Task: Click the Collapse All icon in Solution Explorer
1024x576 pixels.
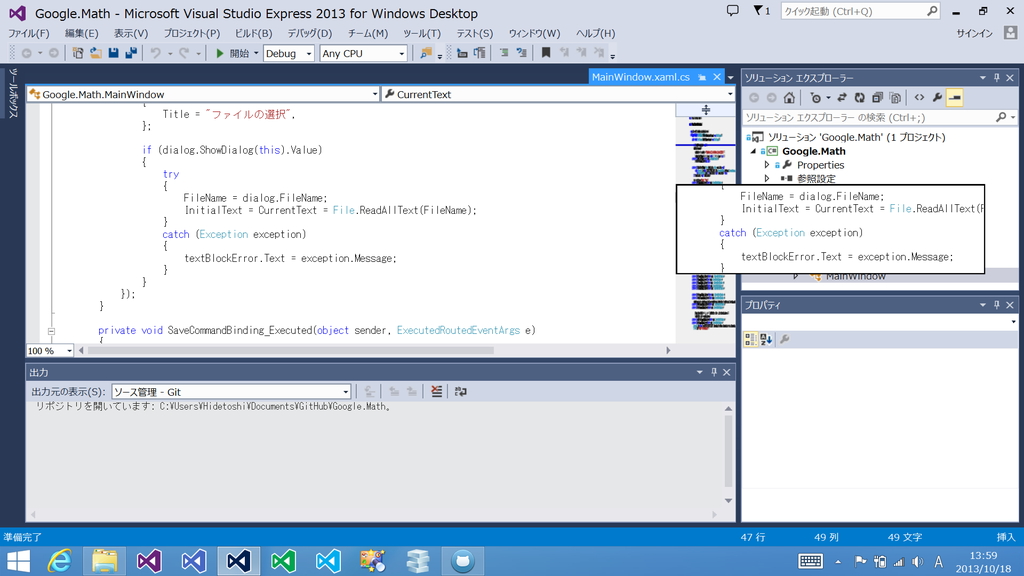Action: 877,98
